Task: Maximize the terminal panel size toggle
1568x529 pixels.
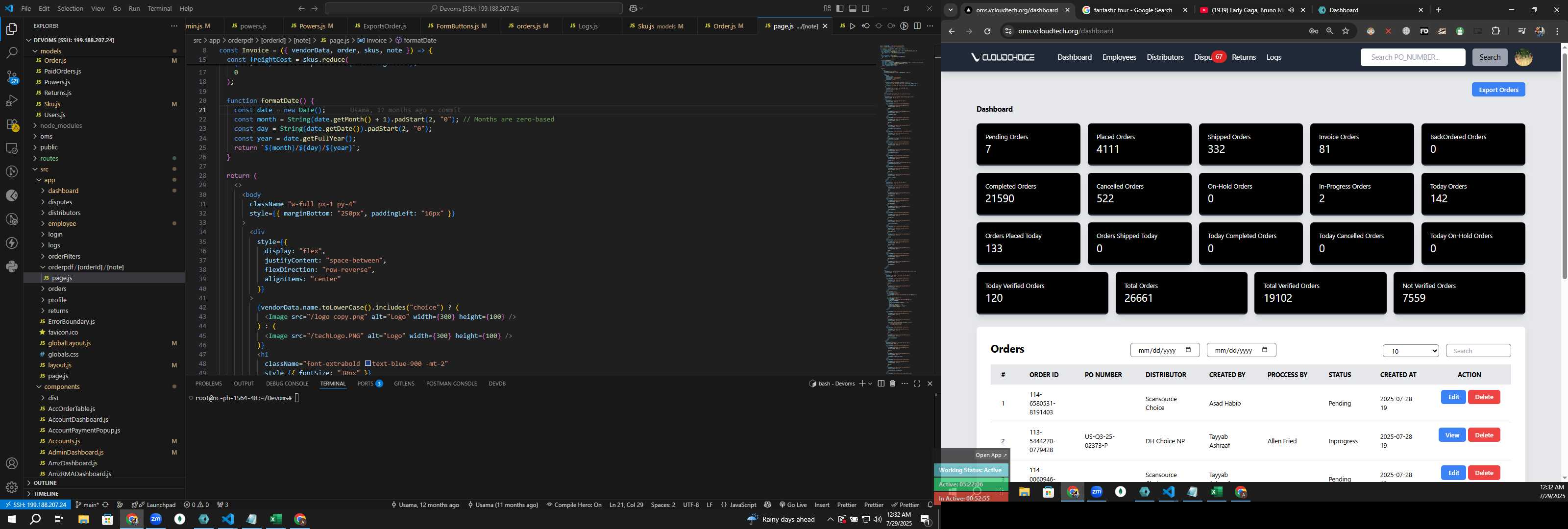Action: pyautogui.click(x=917, y=384)
